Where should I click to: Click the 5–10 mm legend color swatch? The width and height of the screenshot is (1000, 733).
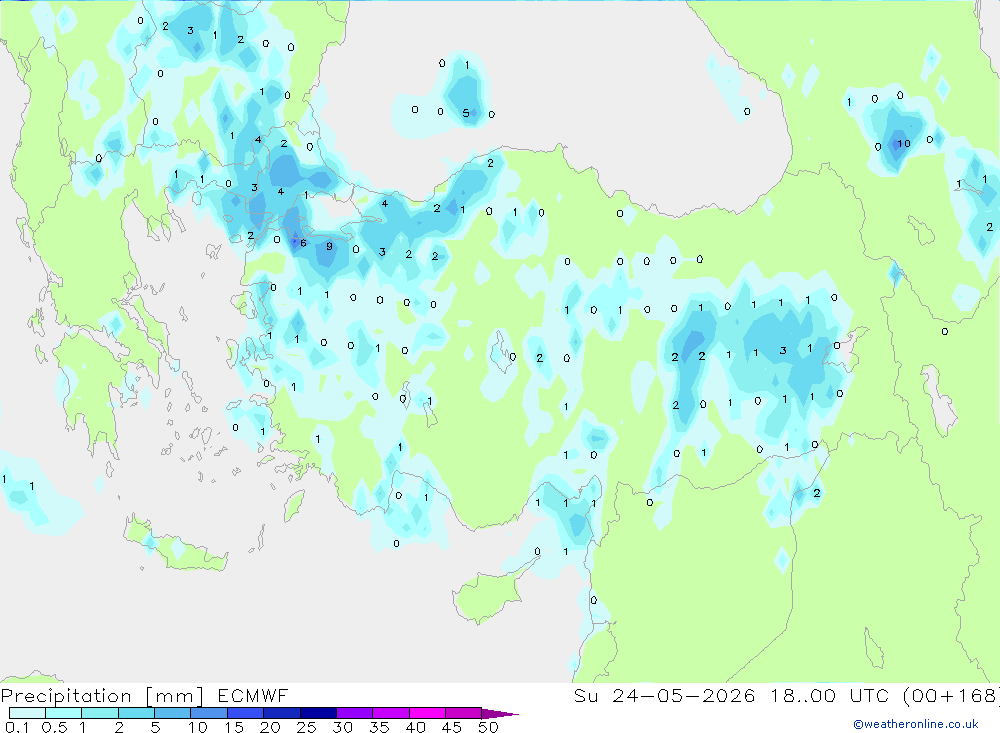(172, 713)
